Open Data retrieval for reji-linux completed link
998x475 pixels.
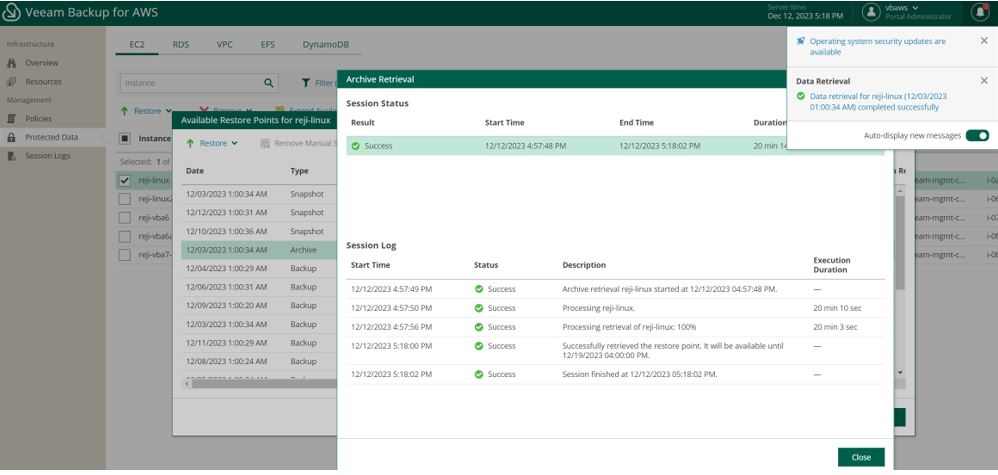point(878,101)
